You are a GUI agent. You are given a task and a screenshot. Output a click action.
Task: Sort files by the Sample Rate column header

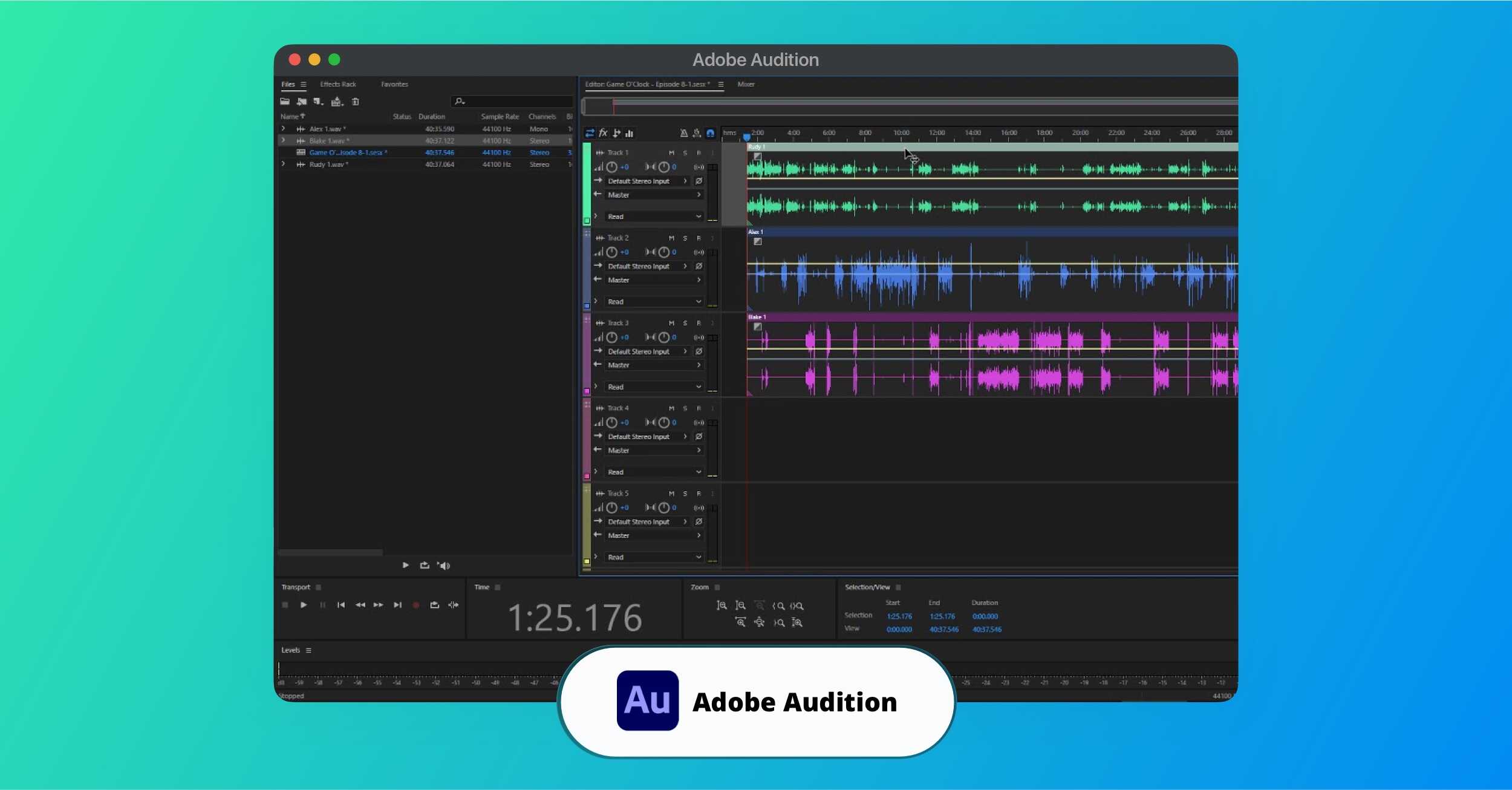(500, 117)
